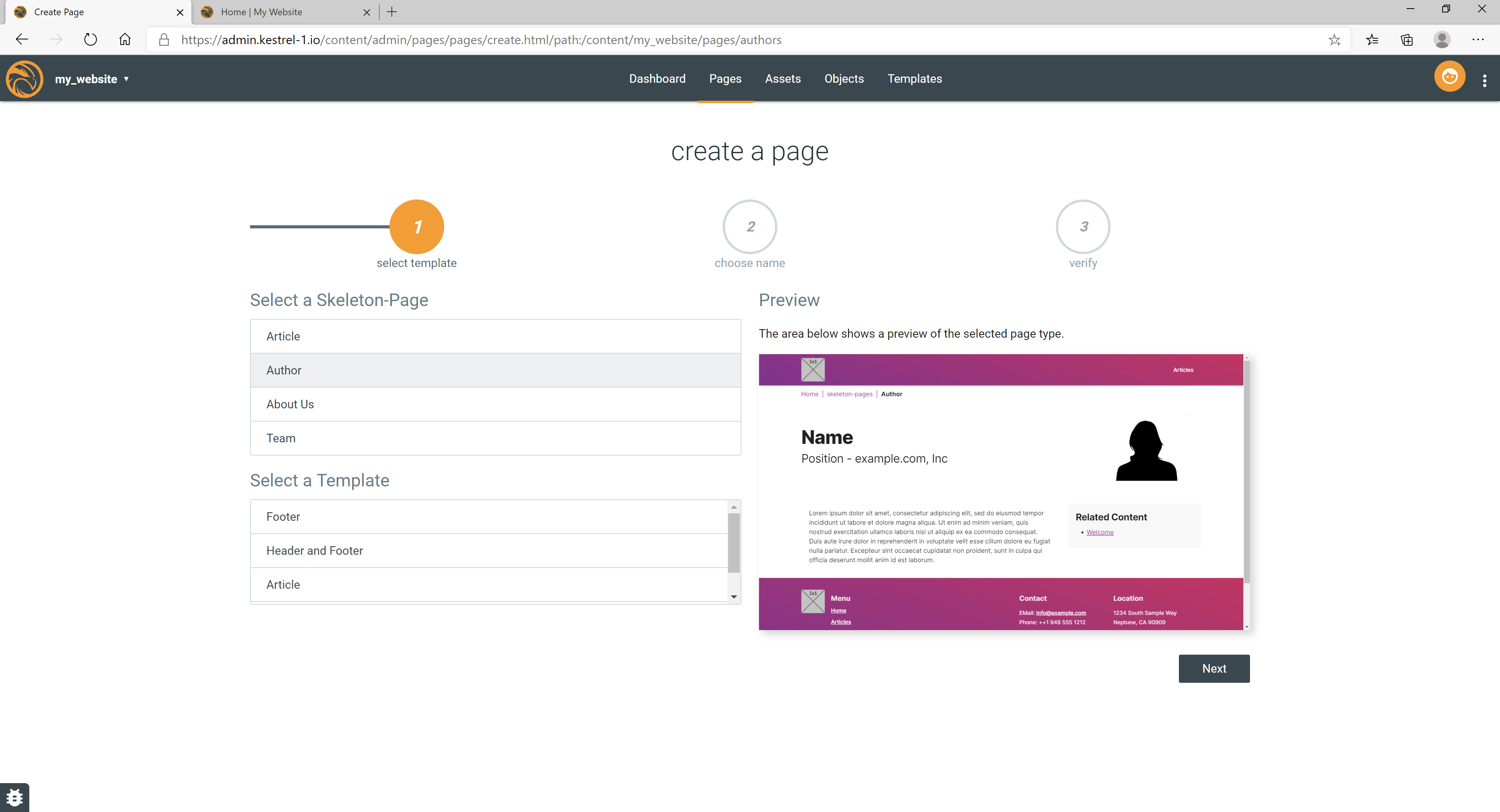Switch to Home | My Website tab
This screenshot has height=812, width=1500.
[261, 12]
